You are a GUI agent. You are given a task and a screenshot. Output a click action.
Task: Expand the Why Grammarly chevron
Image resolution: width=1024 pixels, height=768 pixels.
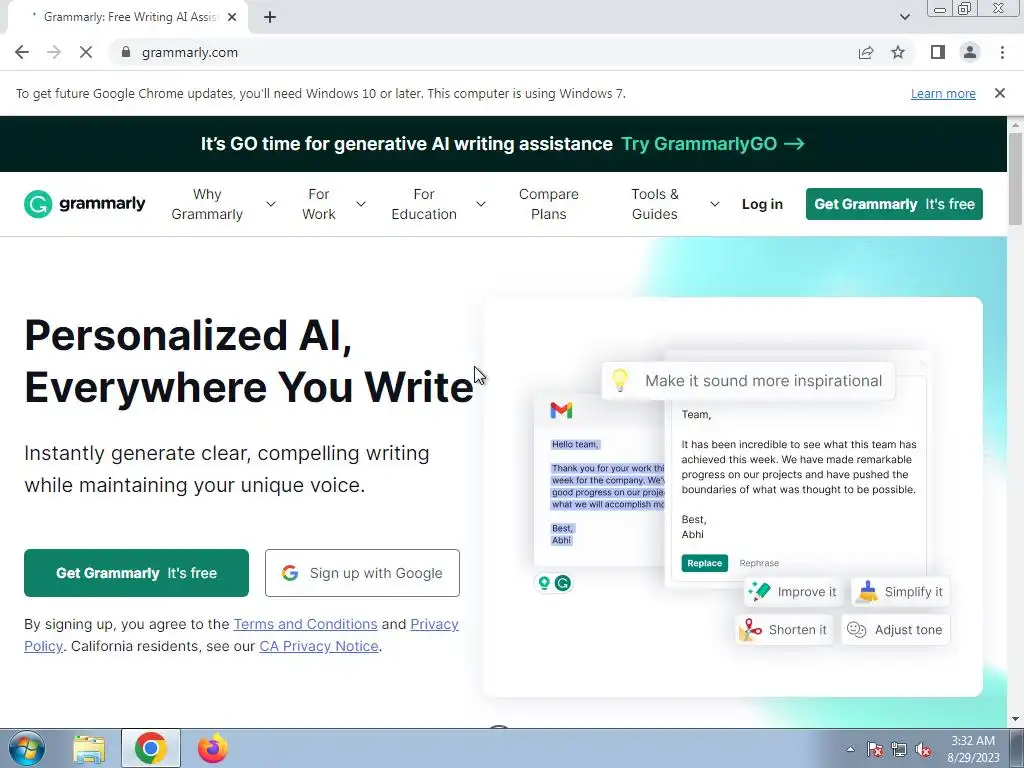(x=270, y=204)
